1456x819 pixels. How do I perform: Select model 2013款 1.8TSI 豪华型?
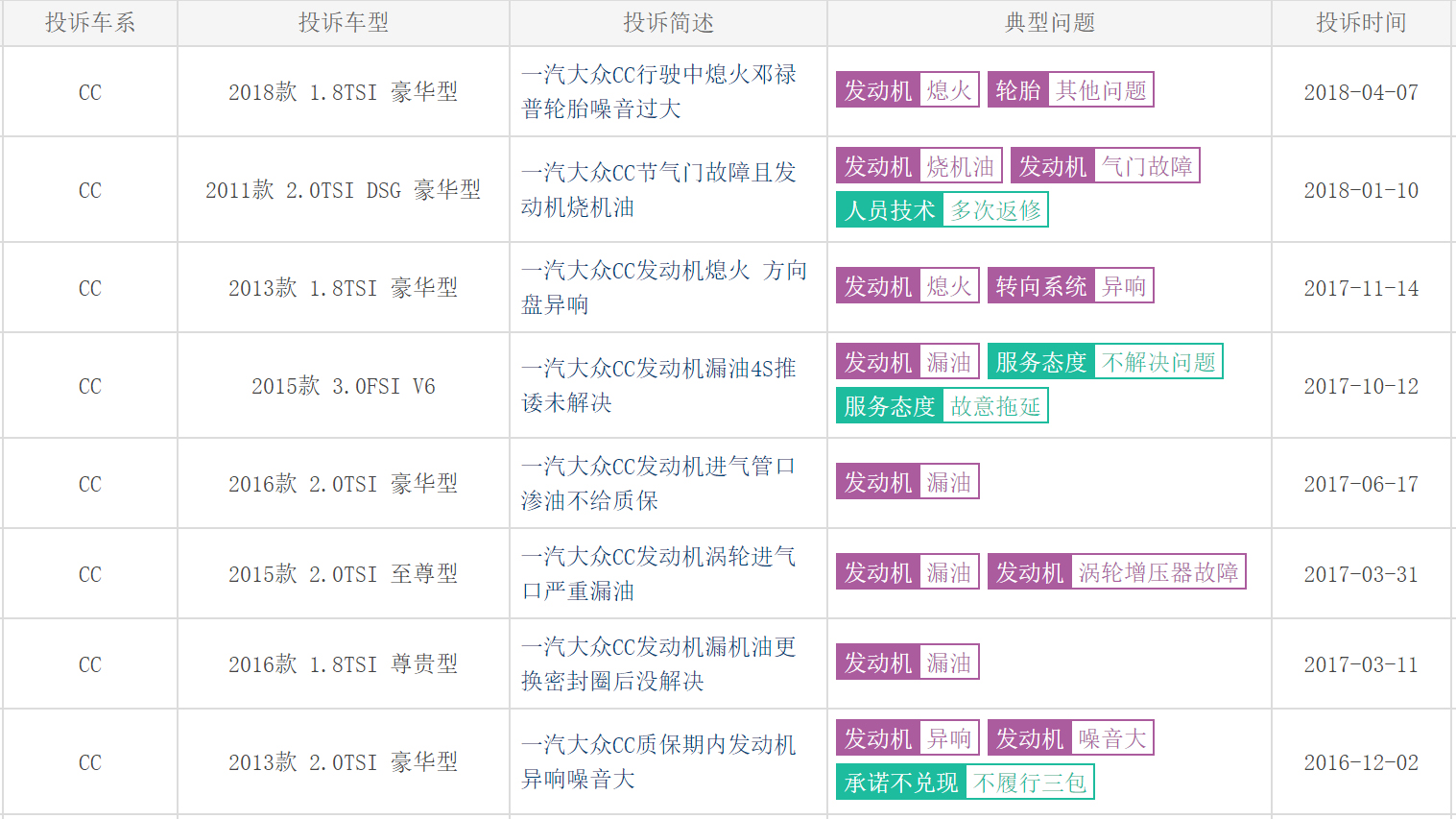point(343,288)
